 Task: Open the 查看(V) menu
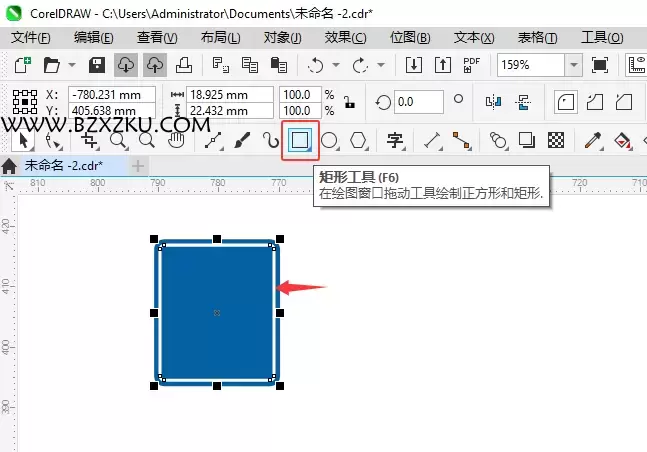point(157,38)
